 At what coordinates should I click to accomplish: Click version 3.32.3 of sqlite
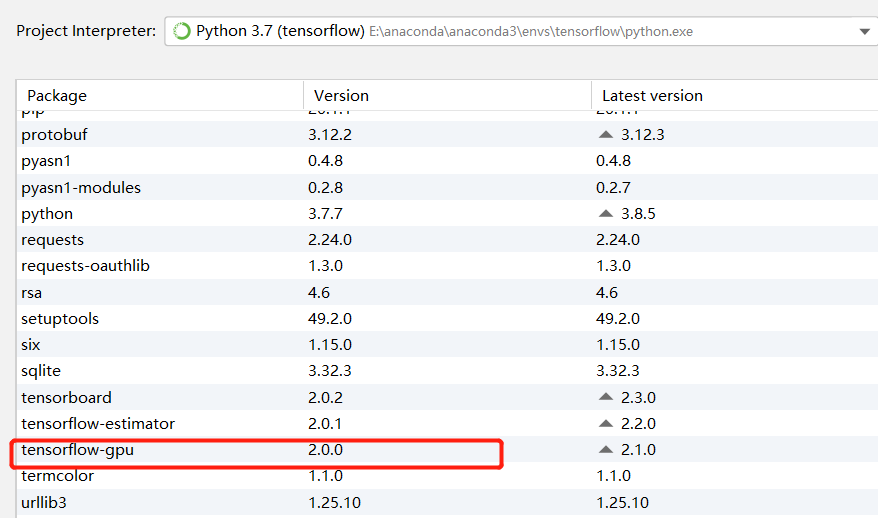(x=330, y=371)
